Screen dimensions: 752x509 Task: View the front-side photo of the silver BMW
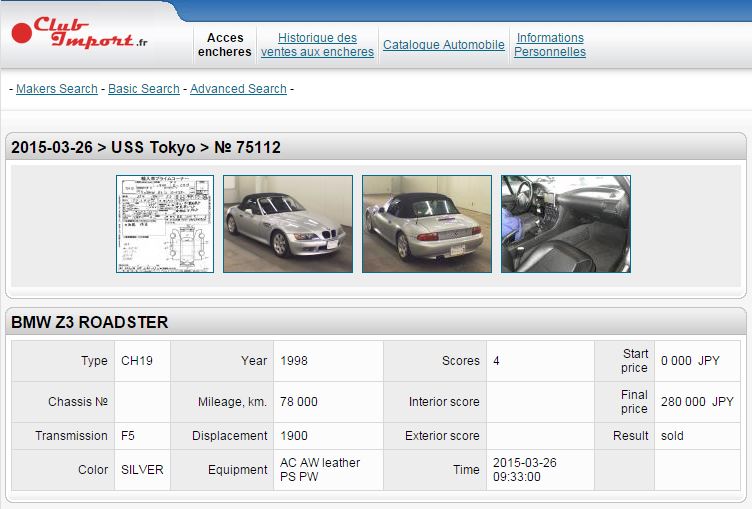[x=288, y=224]
